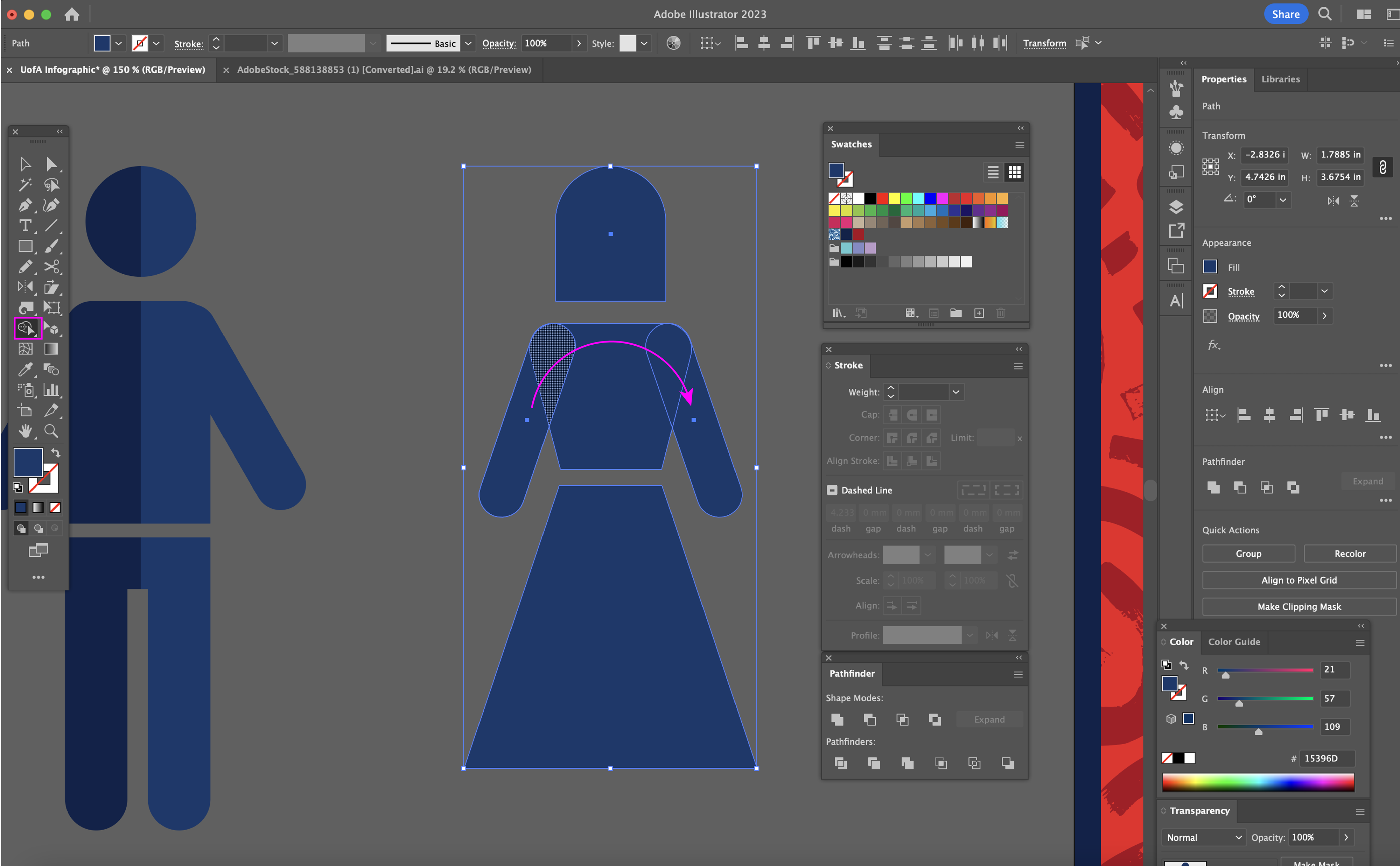Select the Type tool
1400x866 pixels.
[25, 226]
